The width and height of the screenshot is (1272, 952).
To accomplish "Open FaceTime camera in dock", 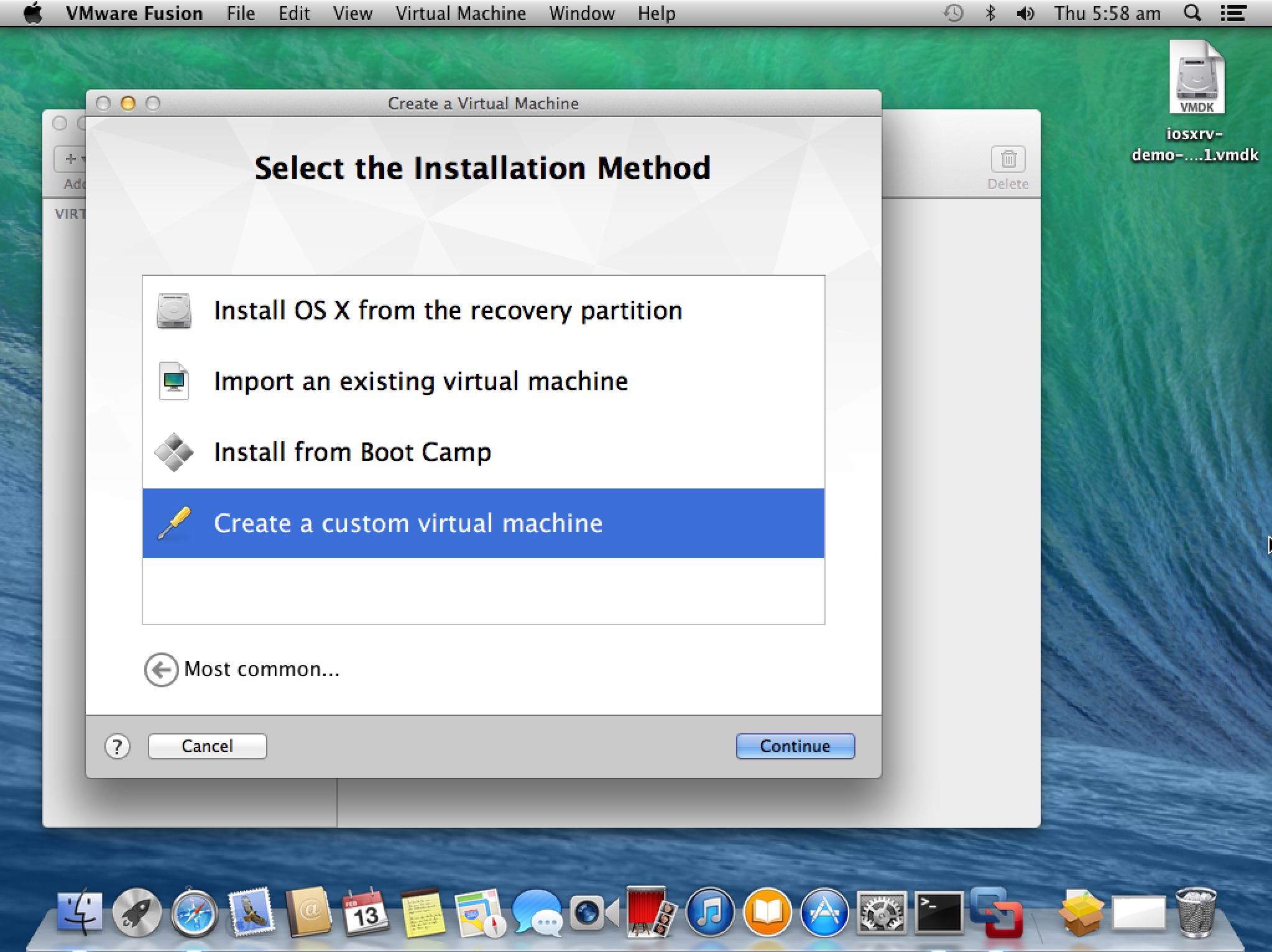I will pyautogui.click(x=595, y=913).
